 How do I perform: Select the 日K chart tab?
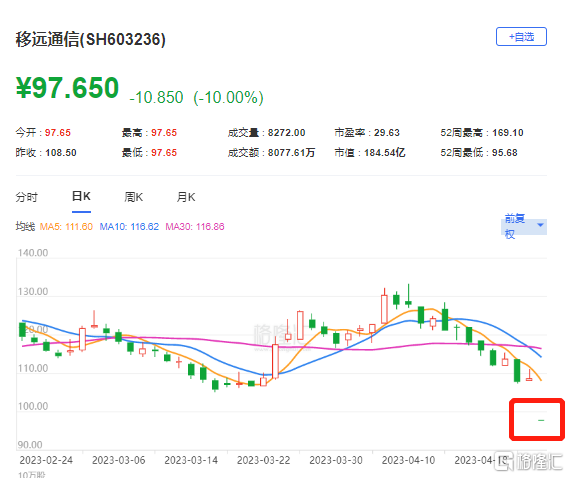[x=81, y=196]
